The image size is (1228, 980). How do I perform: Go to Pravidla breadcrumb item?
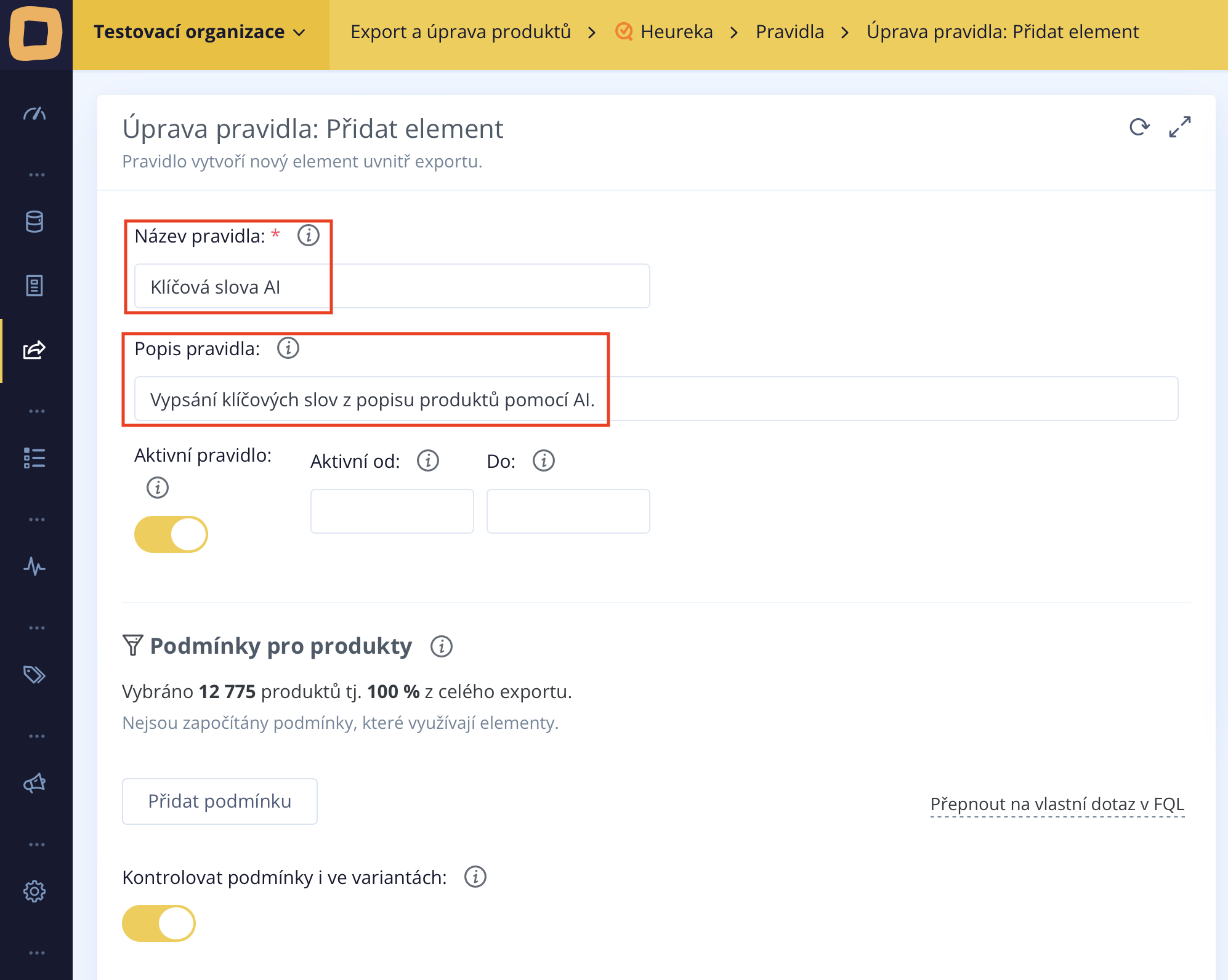tap(790, 32)
